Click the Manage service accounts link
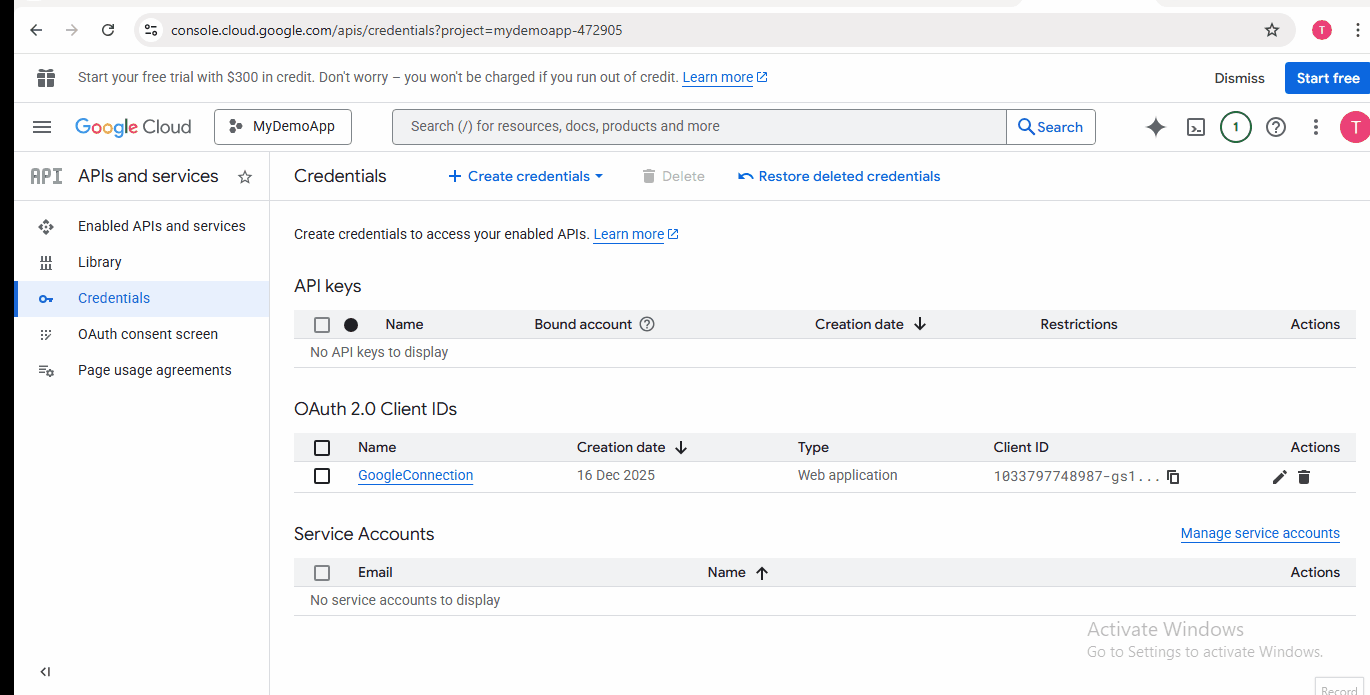The height and width of the screenshot is (695, 1370). 1259,533
